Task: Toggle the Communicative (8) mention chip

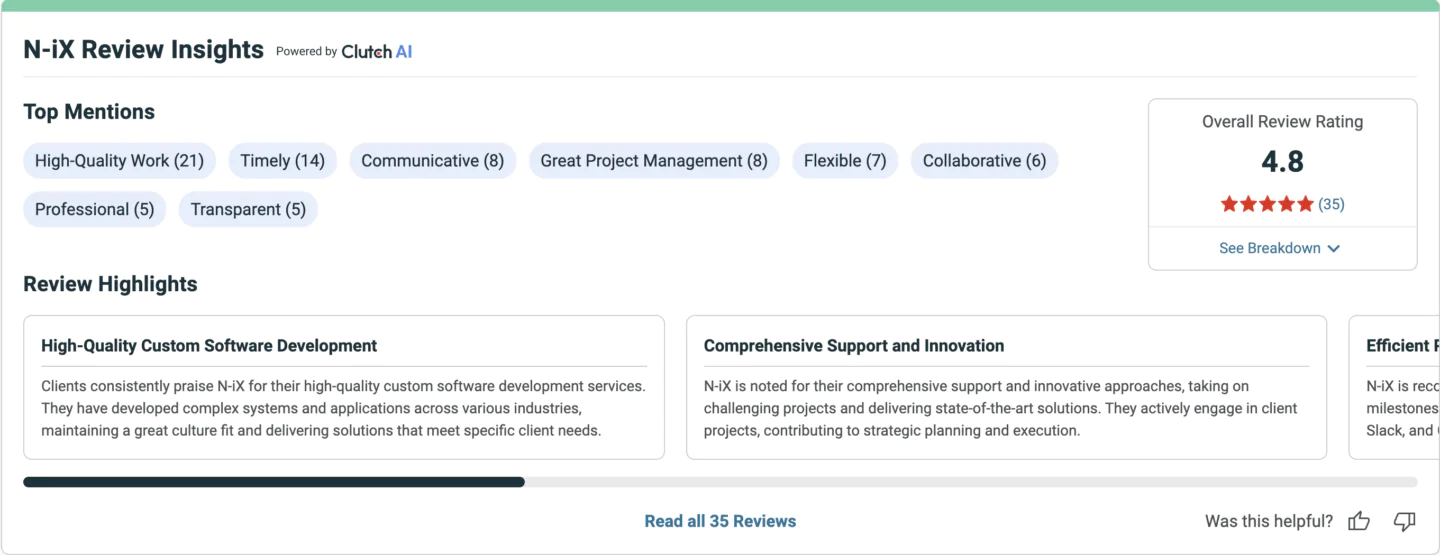Action: (432, 161)
